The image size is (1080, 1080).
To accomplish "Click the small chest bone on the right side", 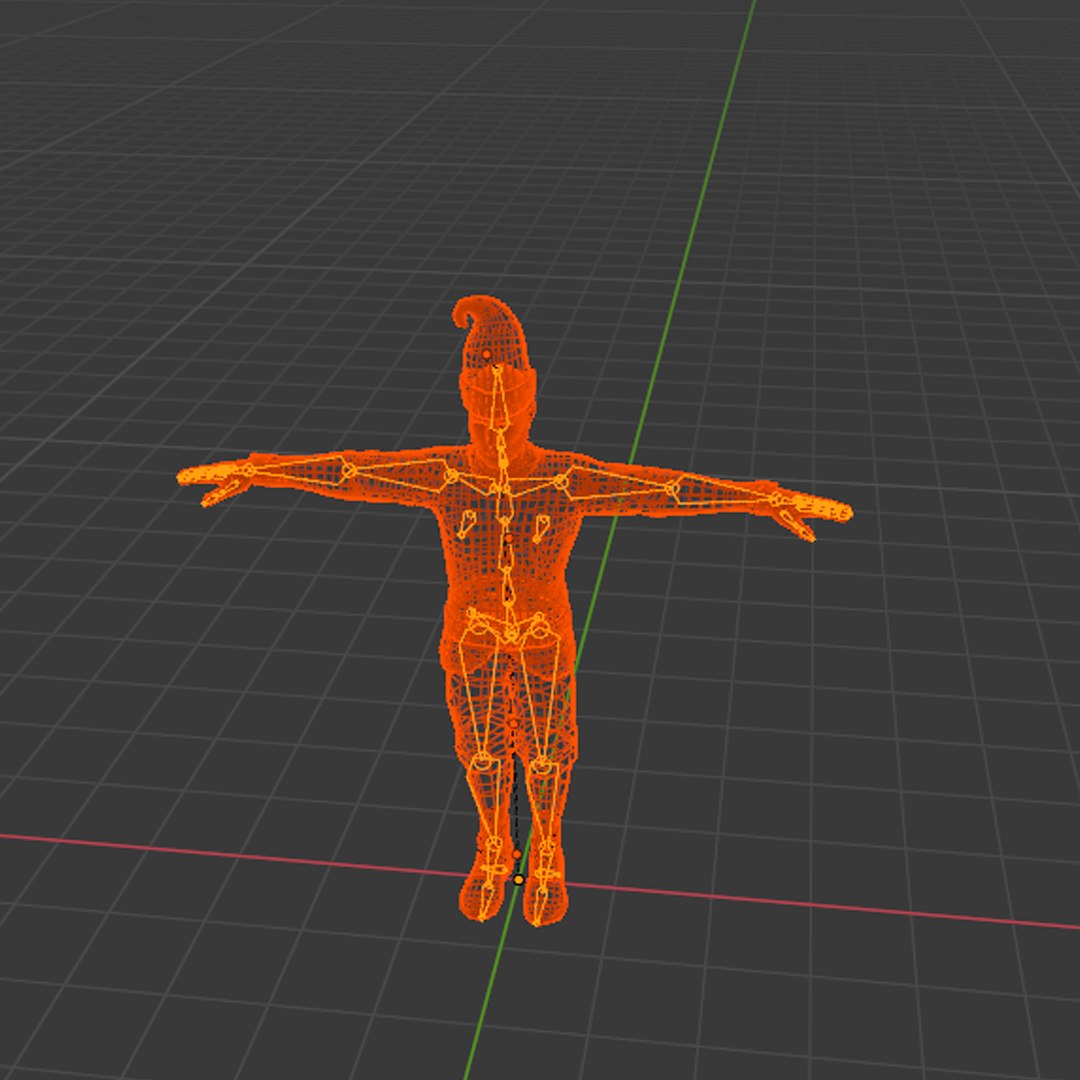I will click(x=541, y=528).
